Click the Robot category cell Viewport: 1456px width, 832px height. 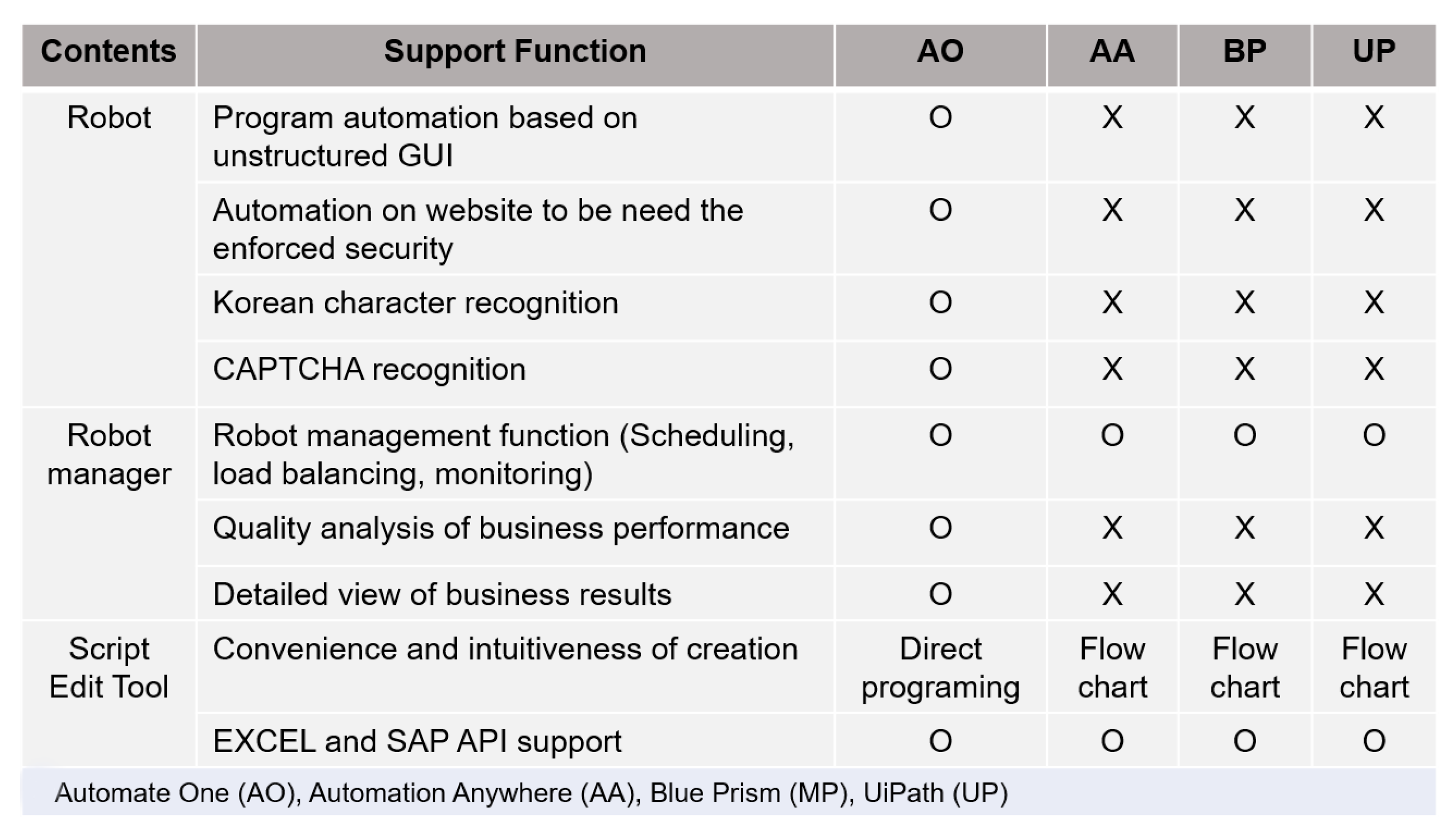109,118
